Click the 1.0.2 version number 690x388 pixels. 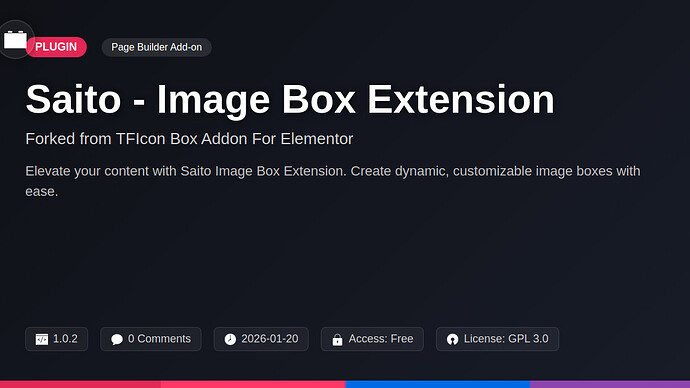tap(65, 339)
